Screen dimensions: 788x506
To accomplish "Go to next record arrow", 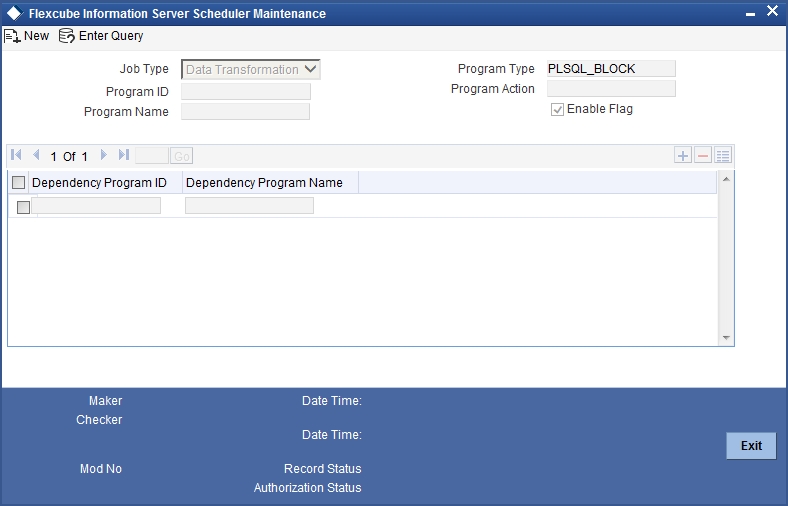I will point(104,155).
